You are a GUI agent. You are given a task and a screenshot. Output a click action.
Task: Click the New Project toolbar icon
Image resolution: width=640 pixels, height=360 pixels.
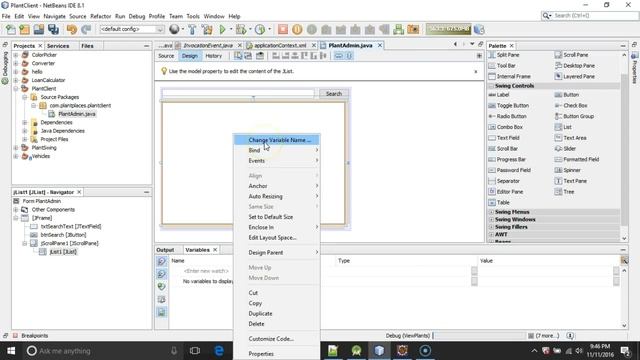coord(24,29)
